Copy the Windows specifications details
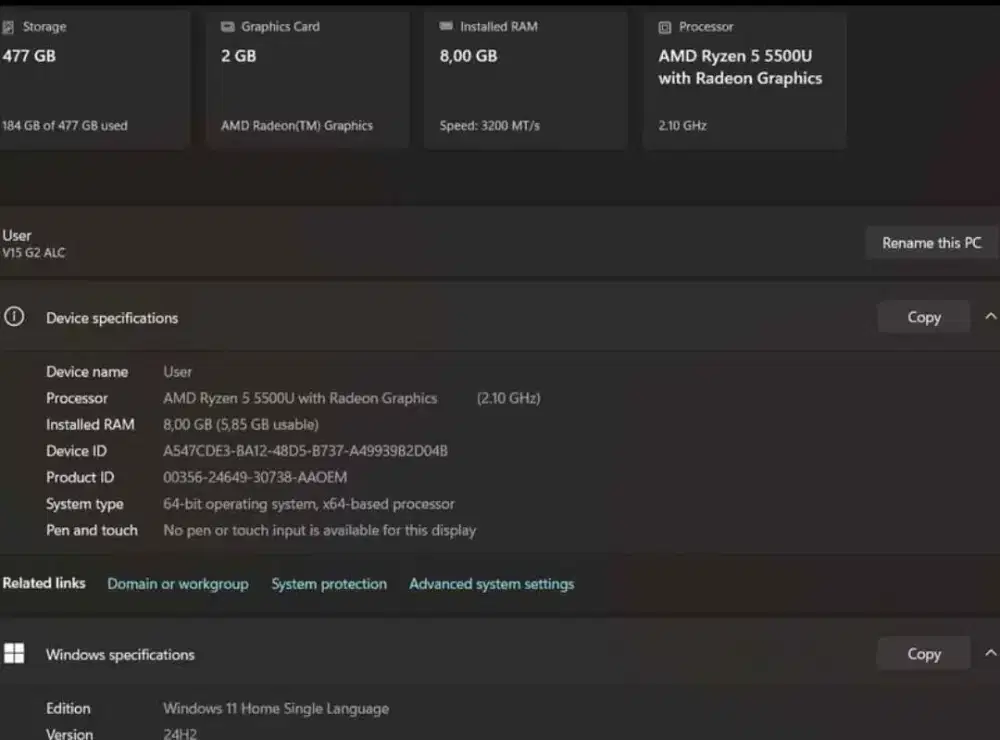Image resolution: width=1000 pixels, height=740 pixels. point(922,653)
